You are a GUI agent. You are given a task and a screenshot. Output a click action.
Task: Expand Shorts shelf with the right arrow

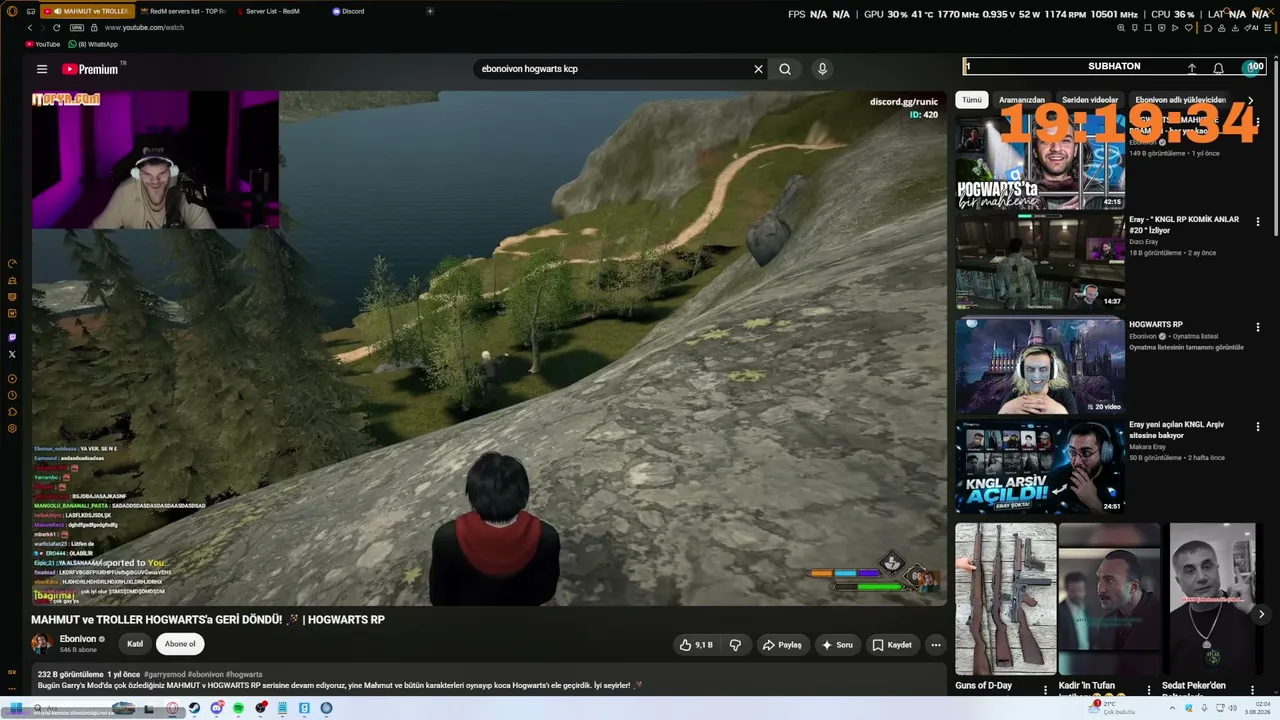(x=1261, y=614)
